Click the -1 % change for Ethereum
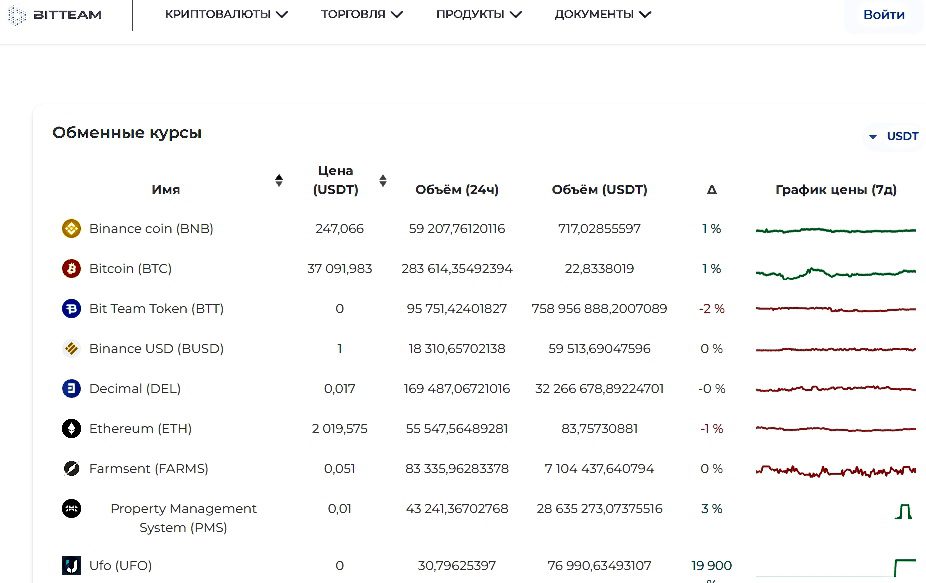 click(712, 428)
